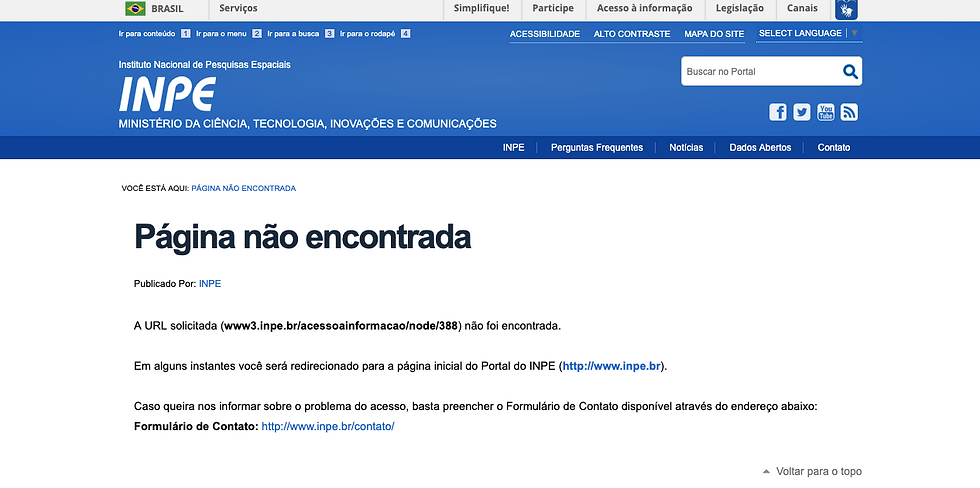Open the ACESSIBILIDADE link
Viewport: 980px width, 488px height.
(544, 34)
